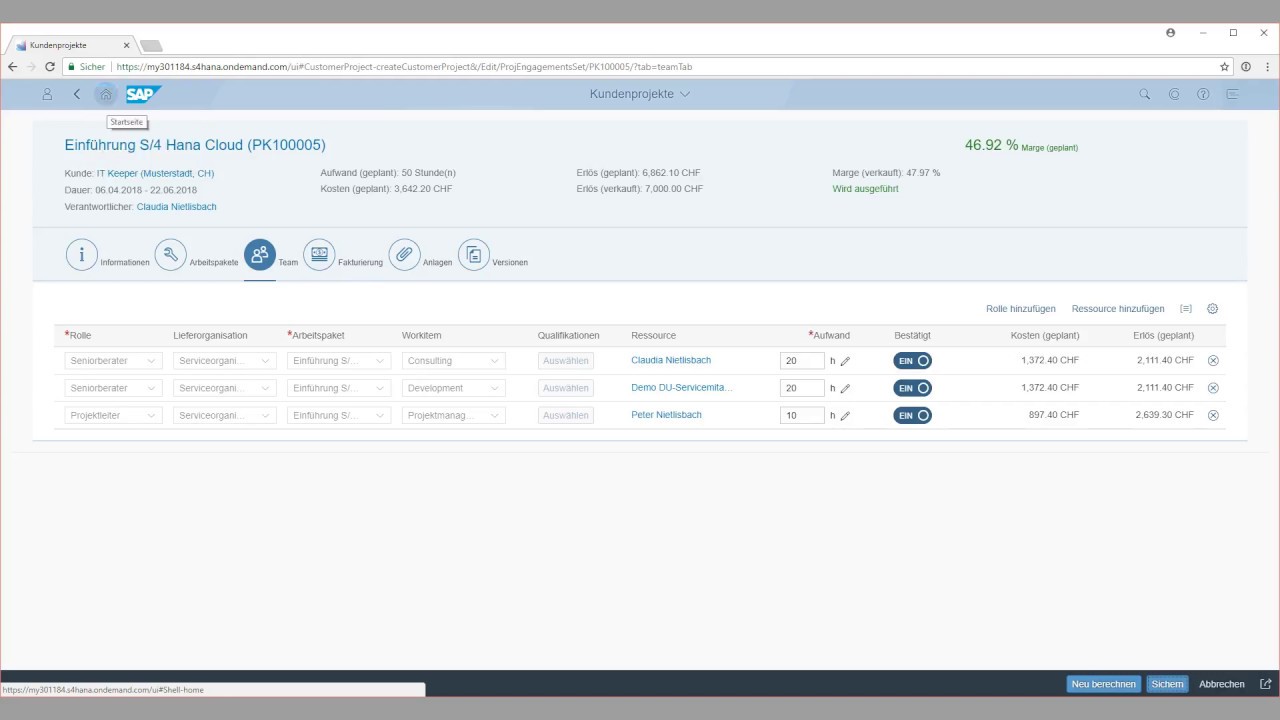Open the copilot circle icon in shell bar
Image resolution: width=1280 pixels, height=720 pixels.
1174,94
